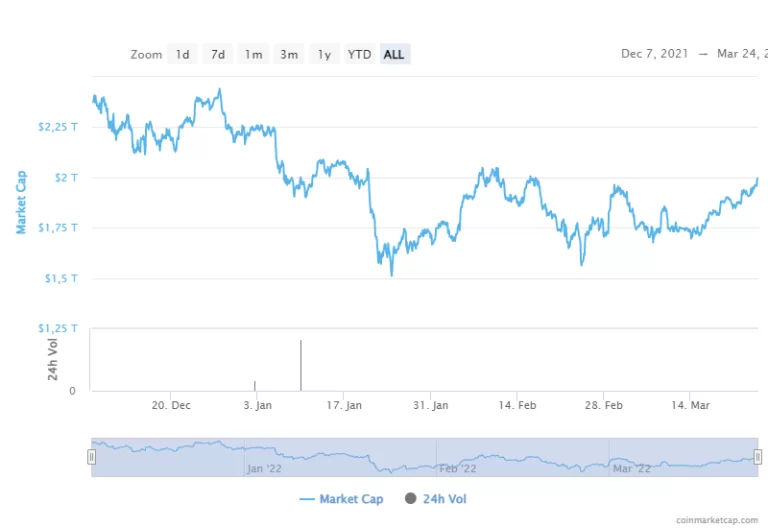The image size is (768, 528).
Task: Grab the left navigator range handle
Action: 92,457
